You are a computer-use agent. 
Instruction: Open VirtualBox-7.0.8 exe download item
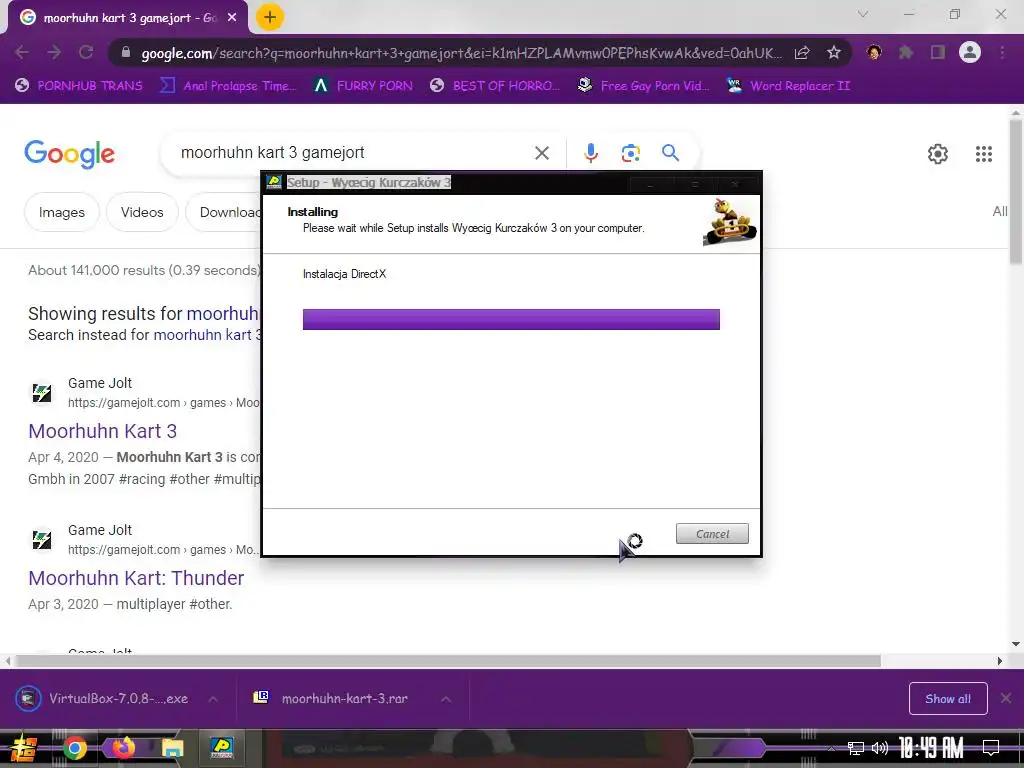[103, 699]
